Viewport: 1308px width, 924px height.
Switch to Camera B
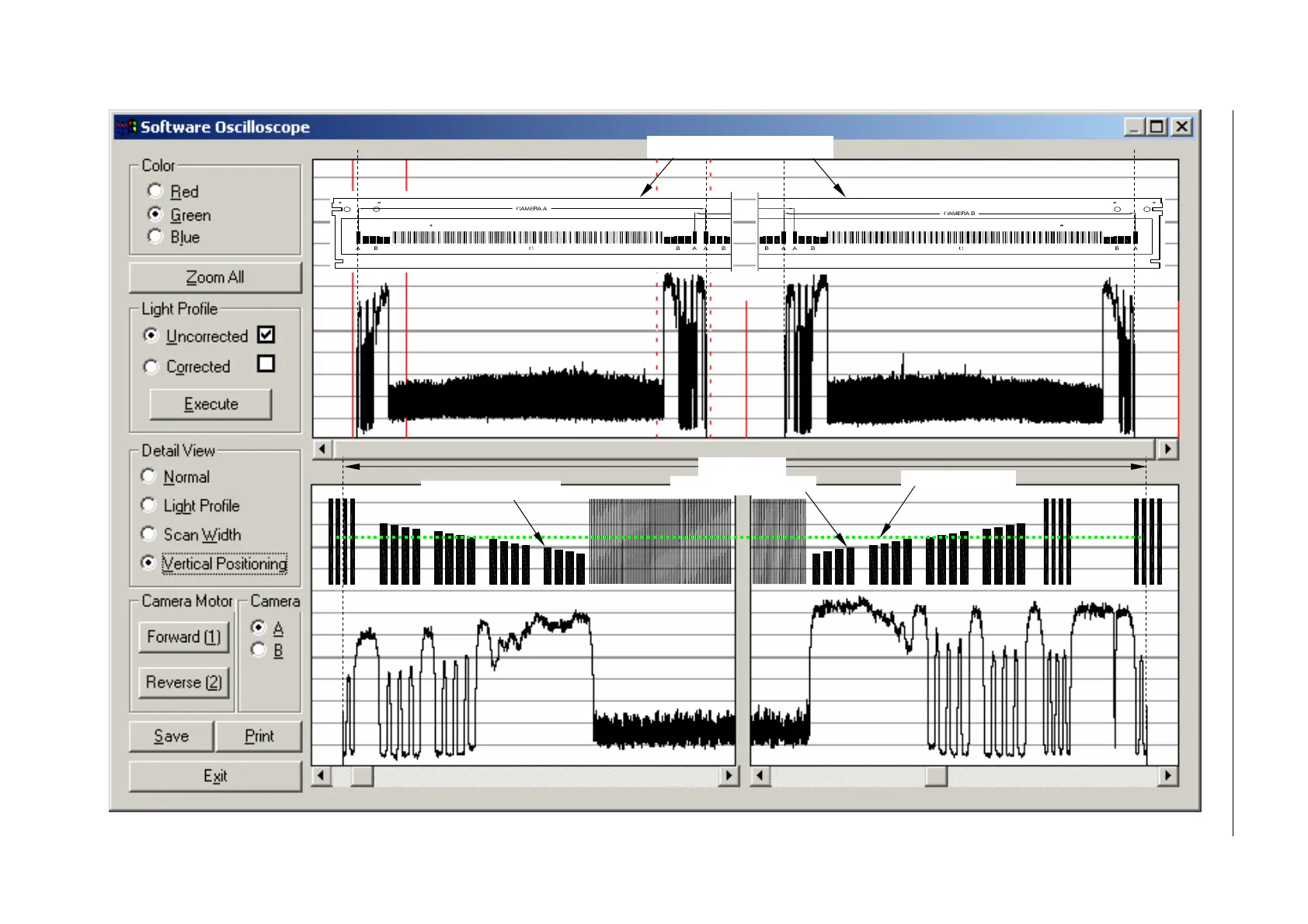point(259,650)
